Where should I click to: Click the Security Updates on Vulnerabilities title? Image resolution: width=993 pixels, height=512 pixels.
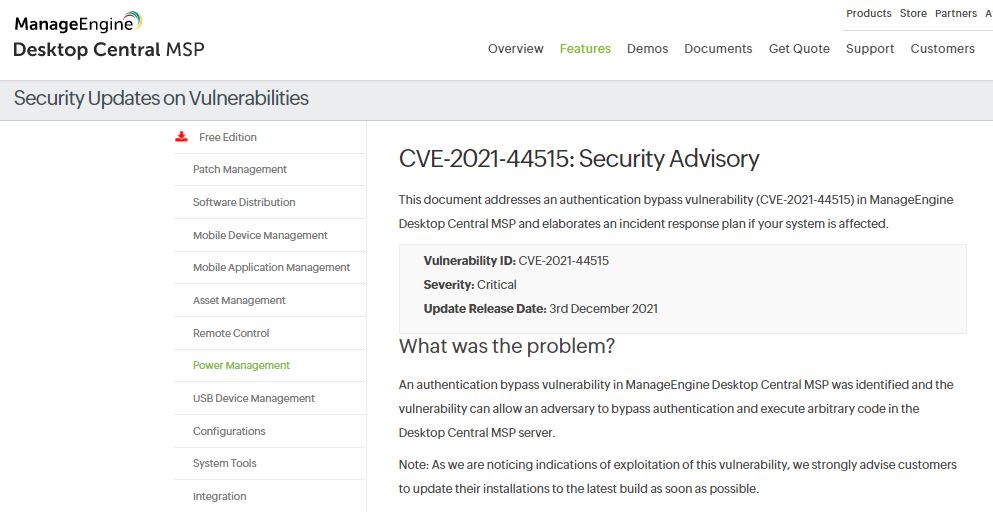[x=161, y=98]
